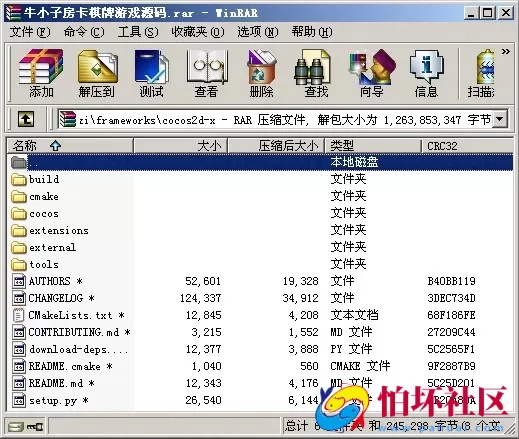Select the extensions folder icon

click(x=19, y=231)
